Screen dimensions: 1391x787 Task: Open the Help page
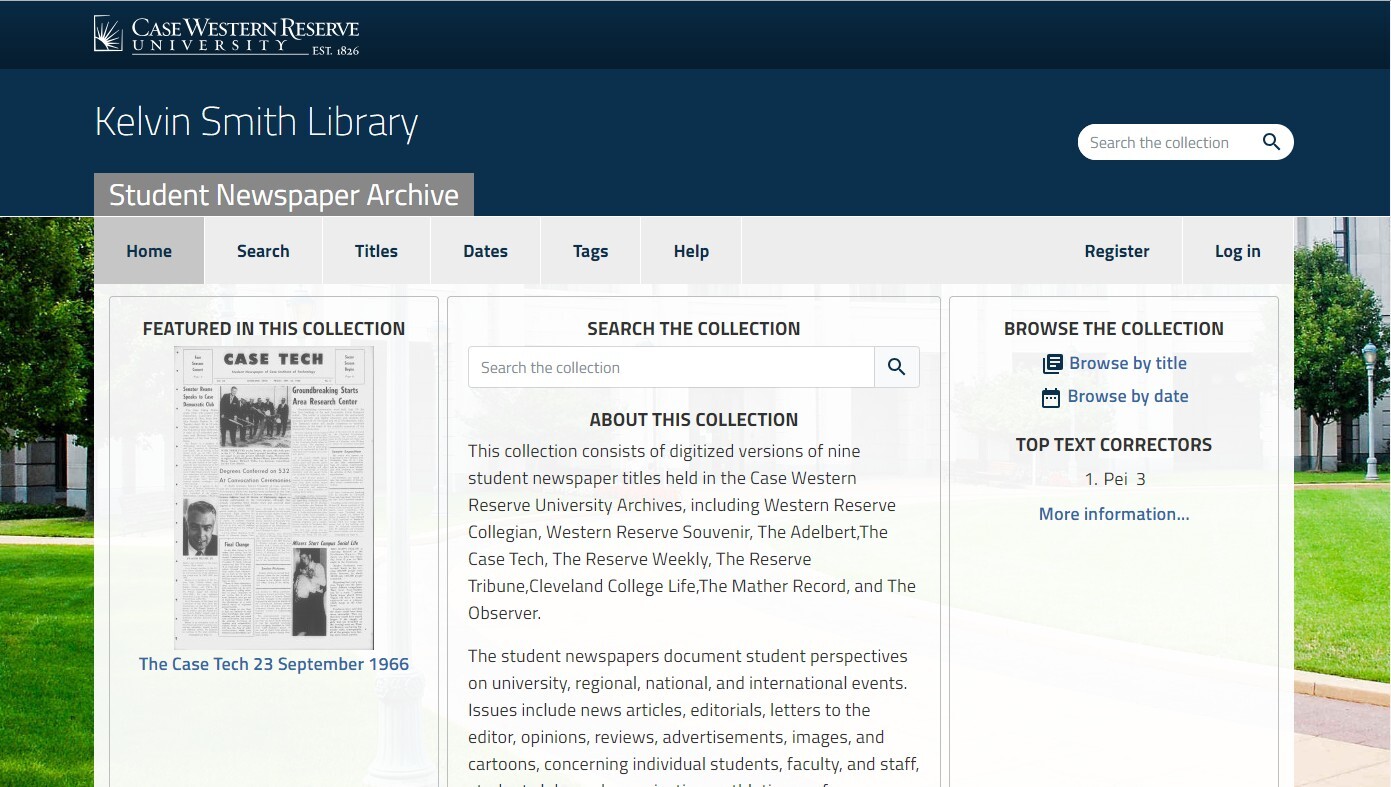tap(690, 251)
